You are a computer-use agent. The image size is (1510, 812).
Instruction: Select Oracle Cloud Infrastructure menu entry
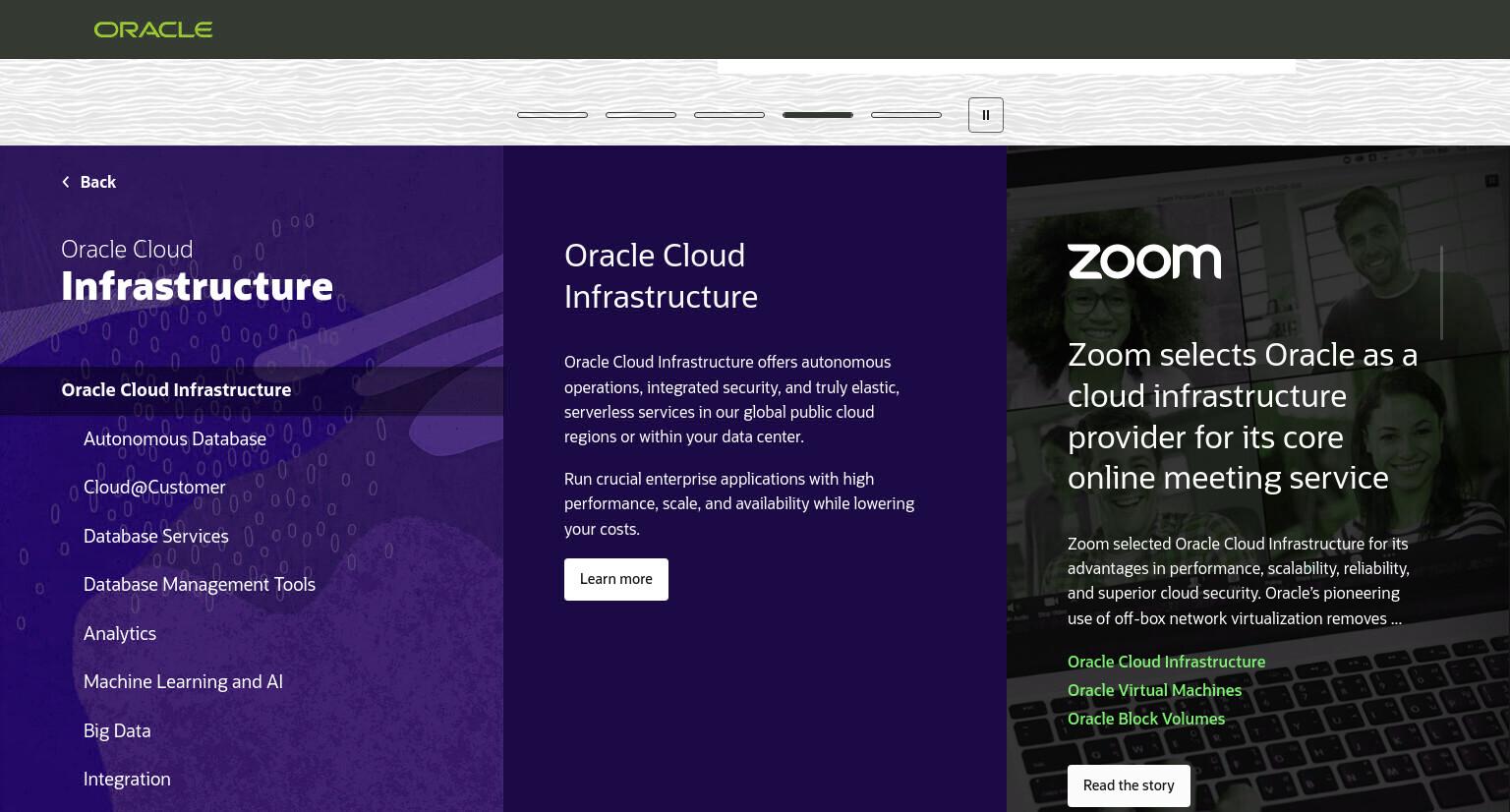[x=252, y=390]
